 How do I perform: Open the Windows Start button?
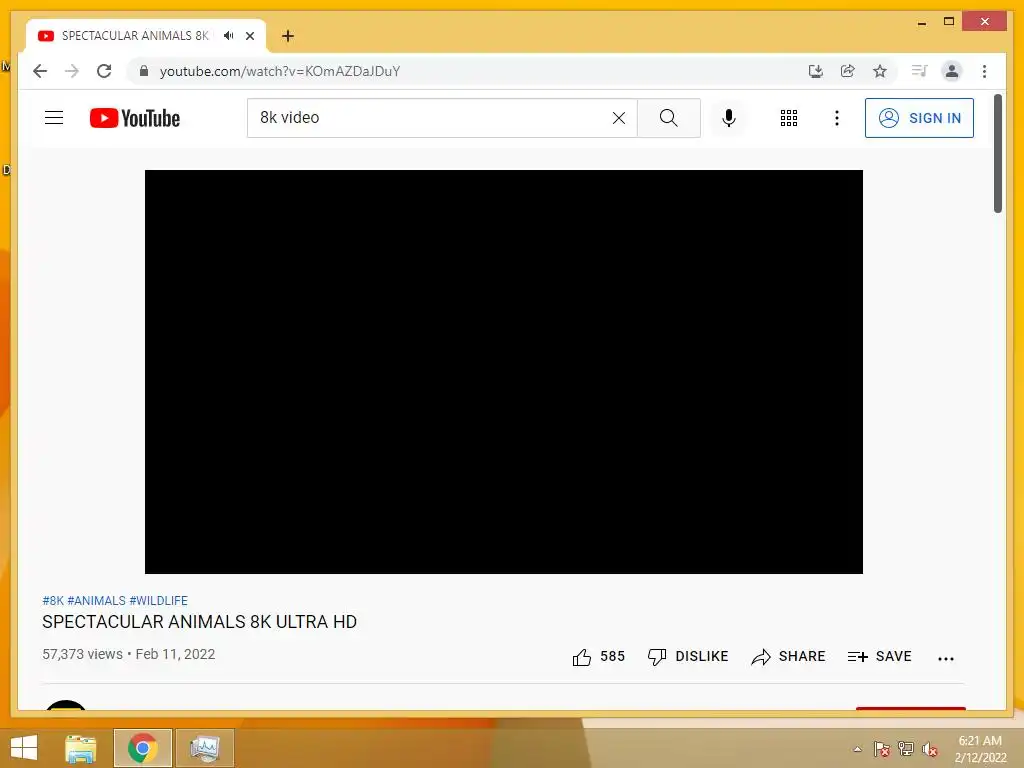click(x=24, y=748)
